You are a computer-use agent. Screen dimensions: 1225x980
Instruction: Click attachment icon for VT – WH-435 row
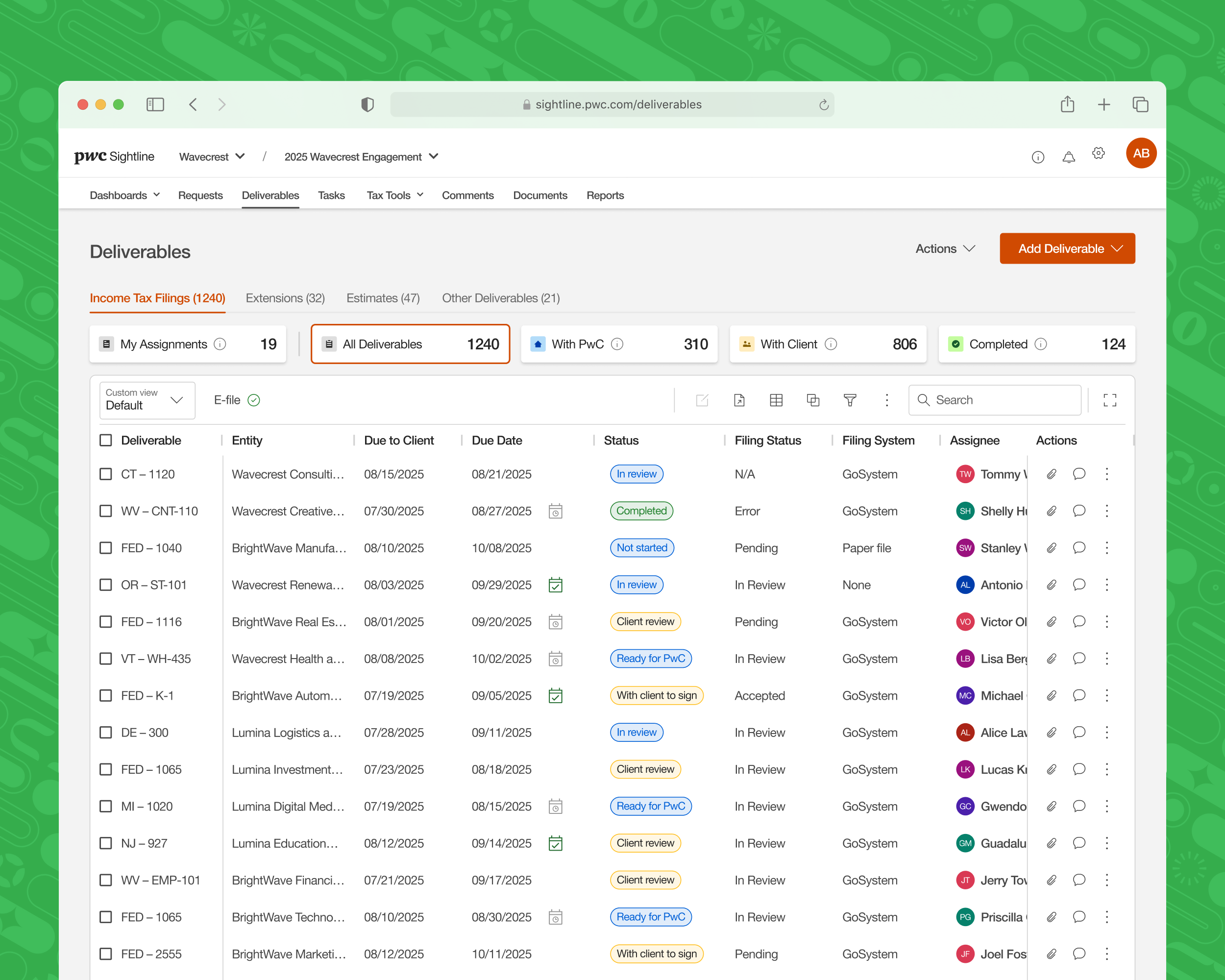click(x=1052, y=659)
